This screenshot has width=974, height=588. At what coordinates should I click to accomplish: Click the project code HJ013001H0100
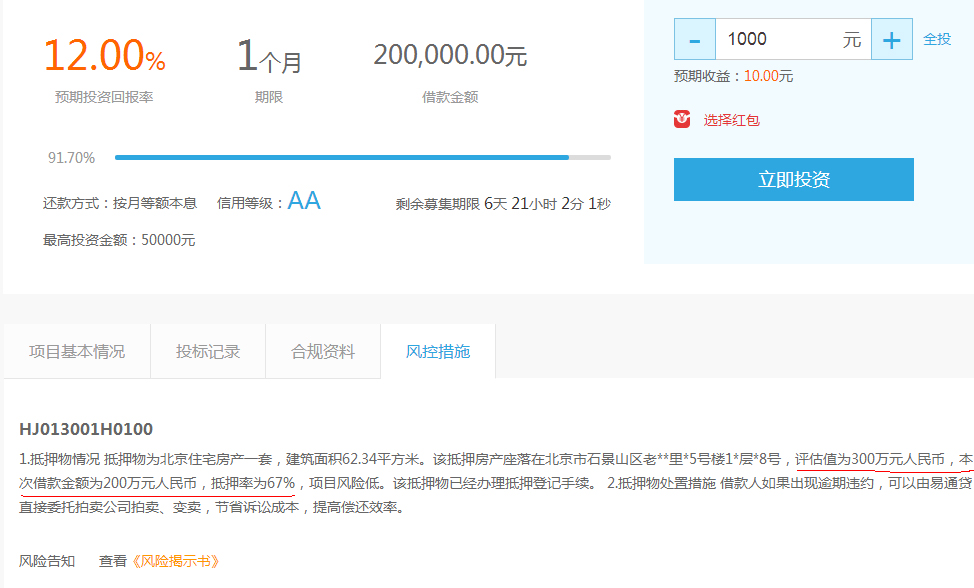[x=86, y=429]
